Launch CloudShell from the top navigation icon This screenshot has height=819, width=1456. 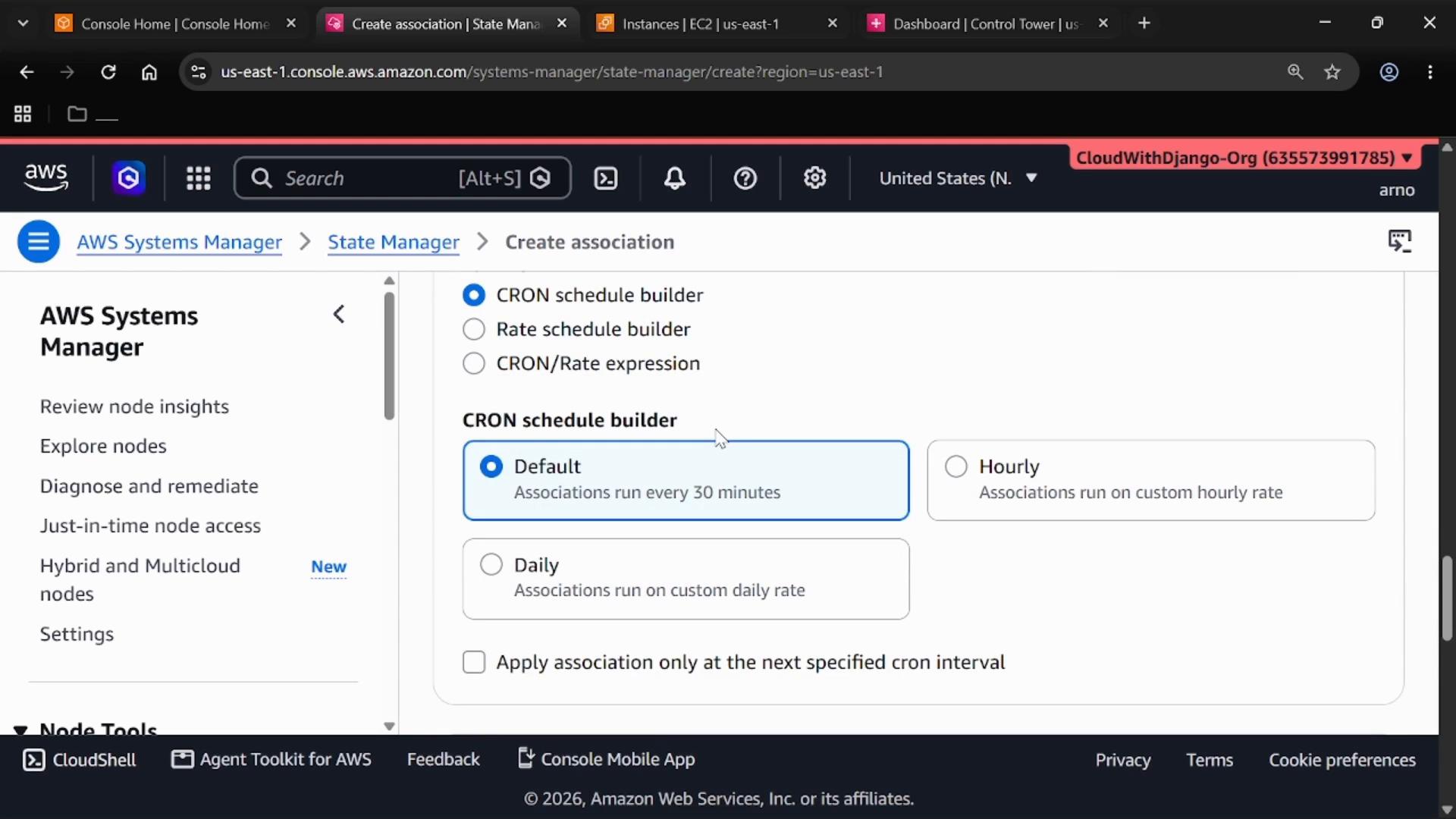click(606, 178)
